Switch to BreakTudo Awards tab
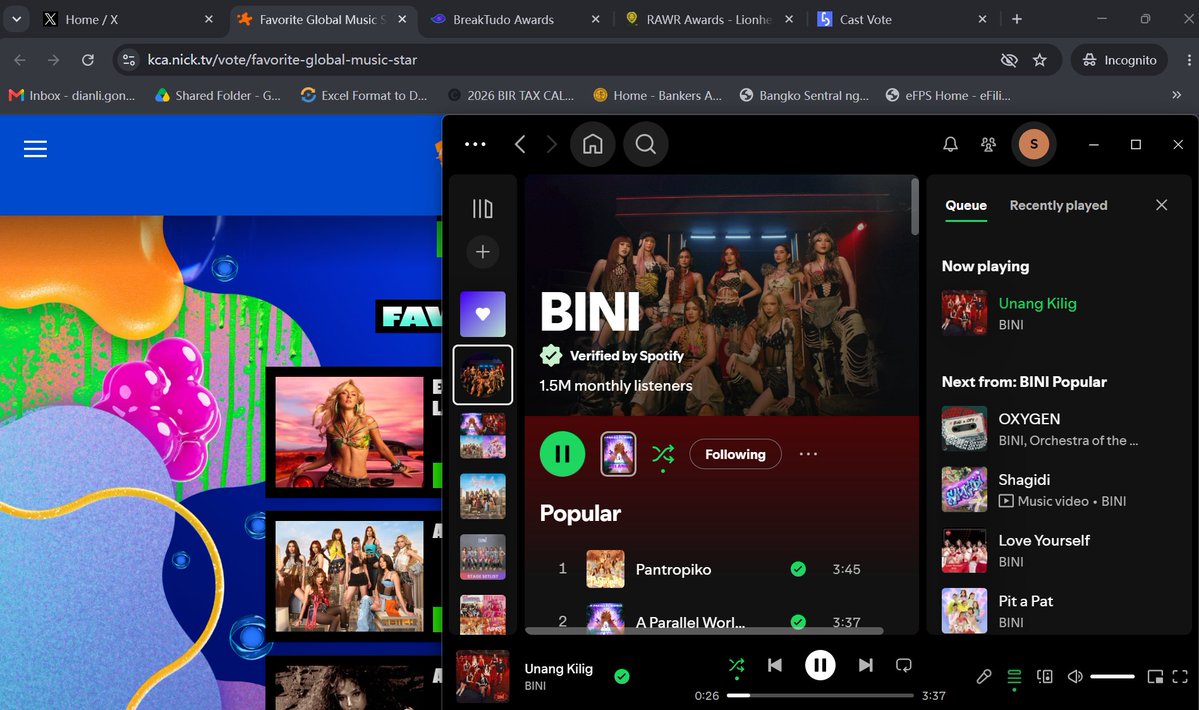The image size is (1199, 710). tap(514, 19)
